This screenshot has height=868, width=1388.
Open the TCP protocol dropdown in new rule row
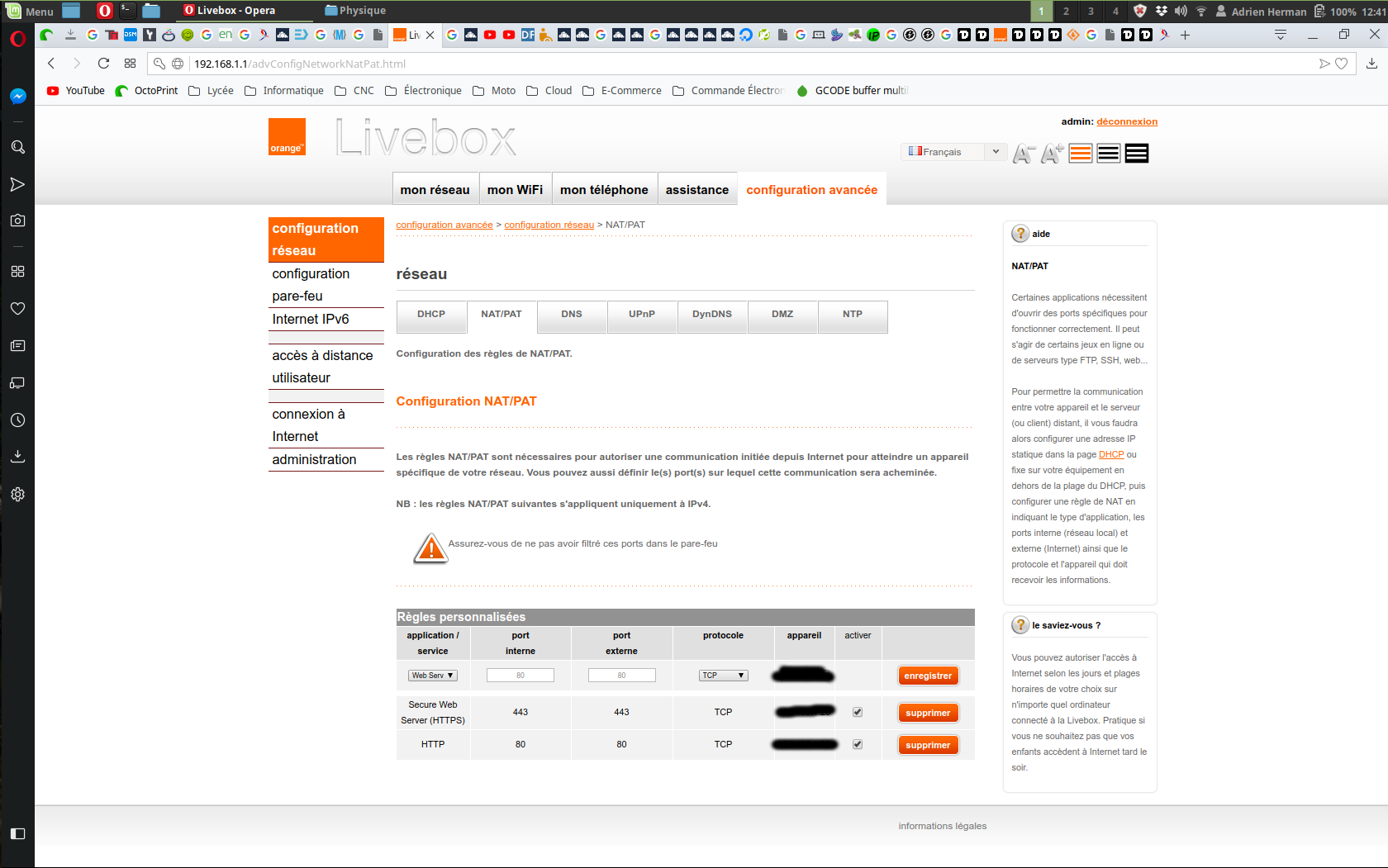(724, 676)
